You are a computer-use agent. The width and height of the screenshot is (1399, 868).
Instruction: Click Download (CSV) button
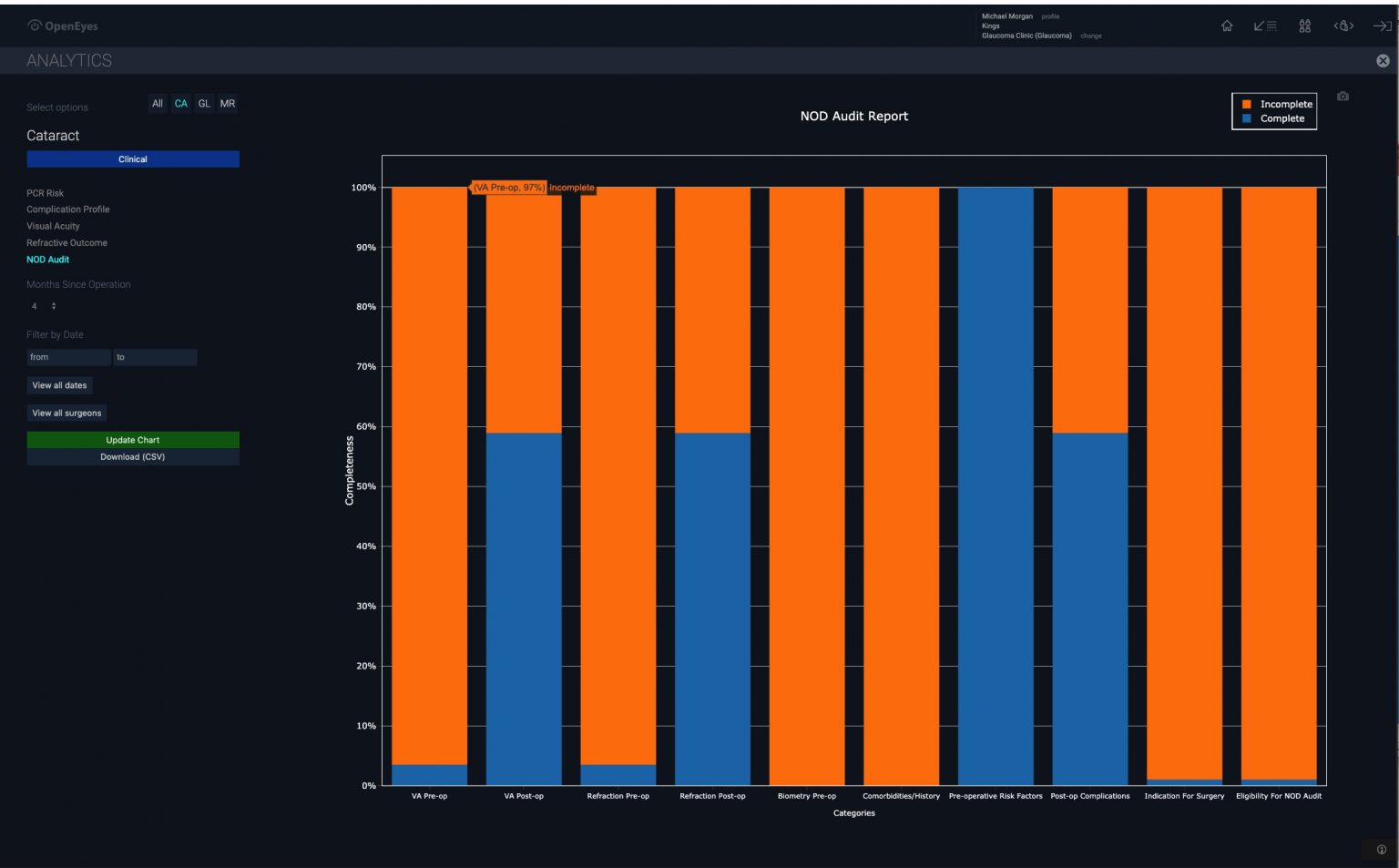(133, 457)
